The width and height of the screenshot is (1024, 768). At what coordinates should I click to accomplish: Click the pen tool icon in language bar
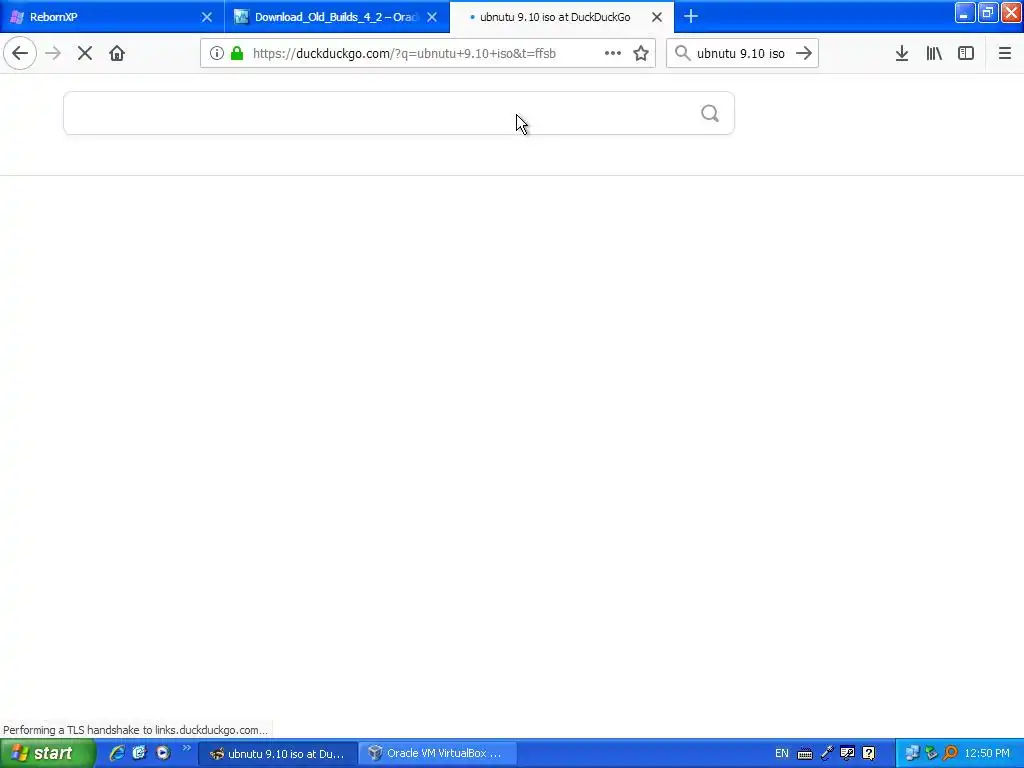[827, 753]
